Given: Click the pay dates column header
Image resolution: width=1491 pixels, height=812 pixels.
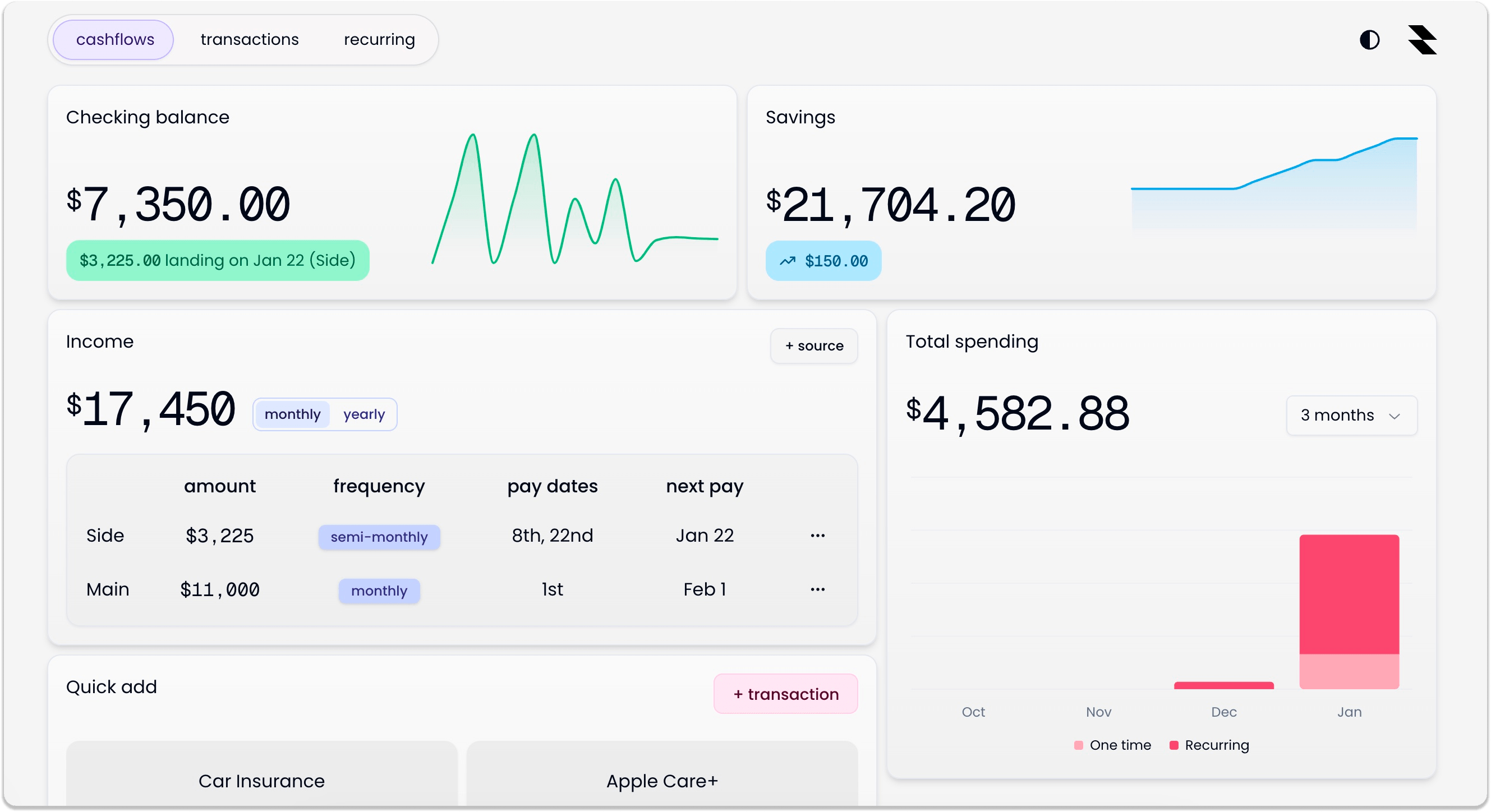Looking at the screenshot, I should click(x=552, y=486).
